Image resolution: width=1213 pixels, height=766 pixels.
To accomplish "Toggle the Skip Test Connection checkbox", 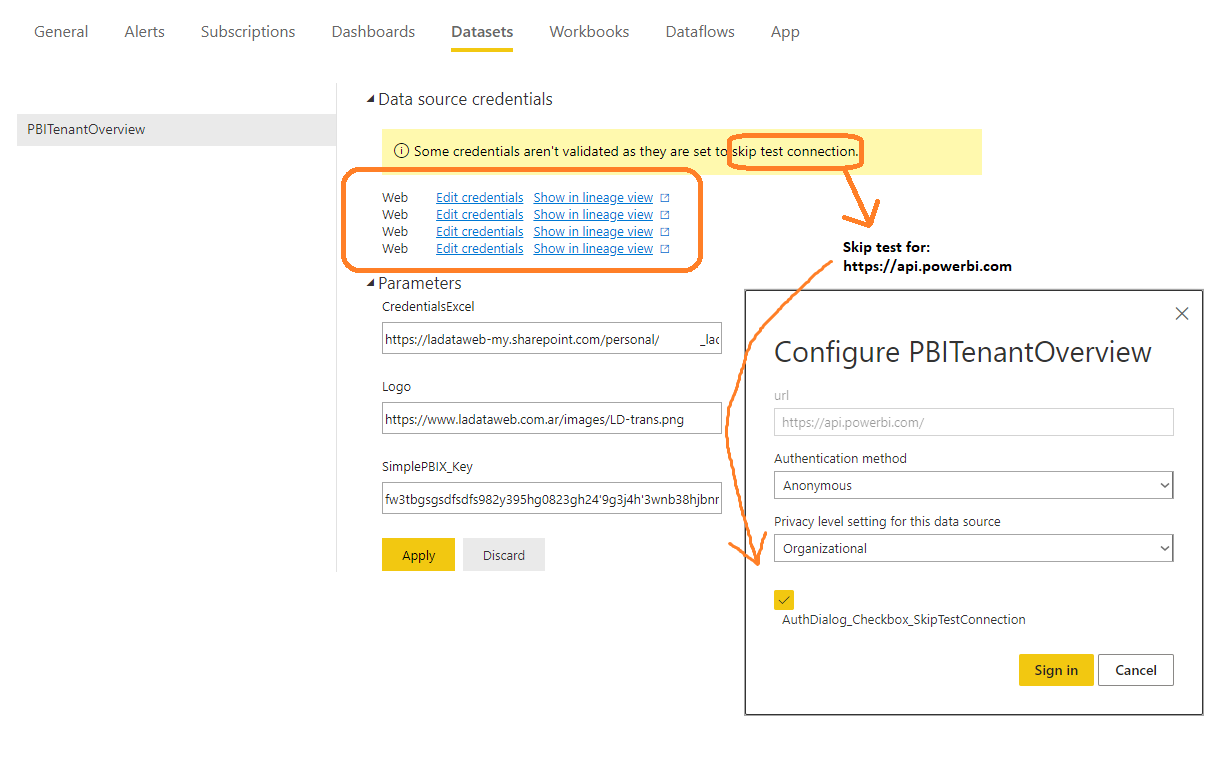I will click(x=784, y=600).
